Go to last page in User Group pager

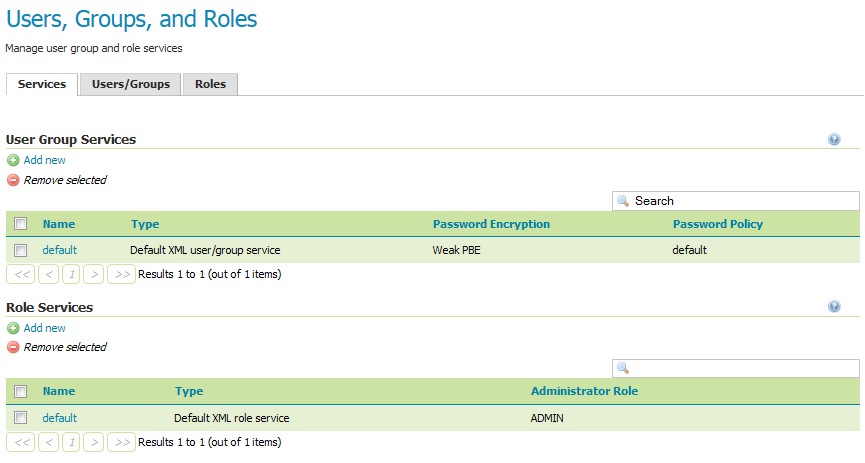pos(121,274)
